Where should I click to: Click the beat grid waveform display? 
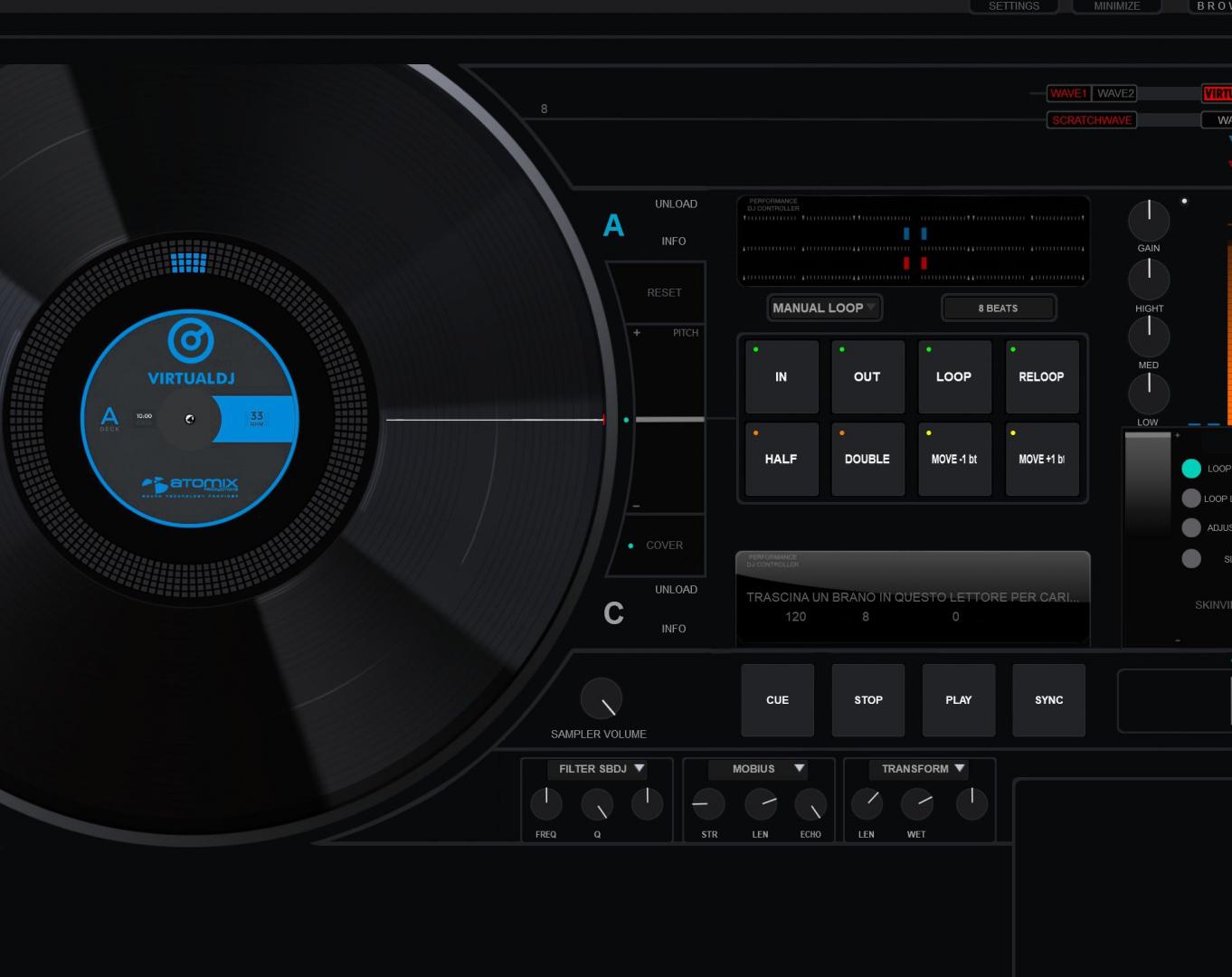pyautogui.click(x=914, y=242)
